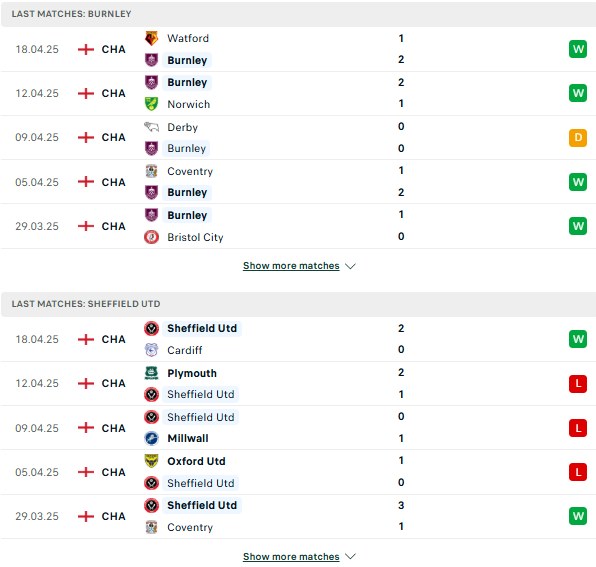Click the Millwall lion crest icon
The height and width of the screenshot is (567, 596).
[151, 438]
